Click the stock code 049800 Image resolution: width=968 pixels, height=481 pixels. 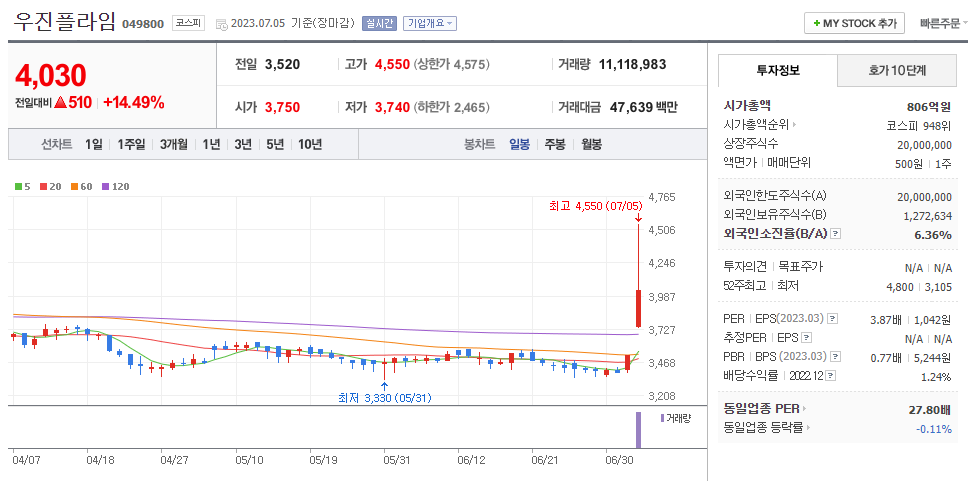tap(143, 24)
